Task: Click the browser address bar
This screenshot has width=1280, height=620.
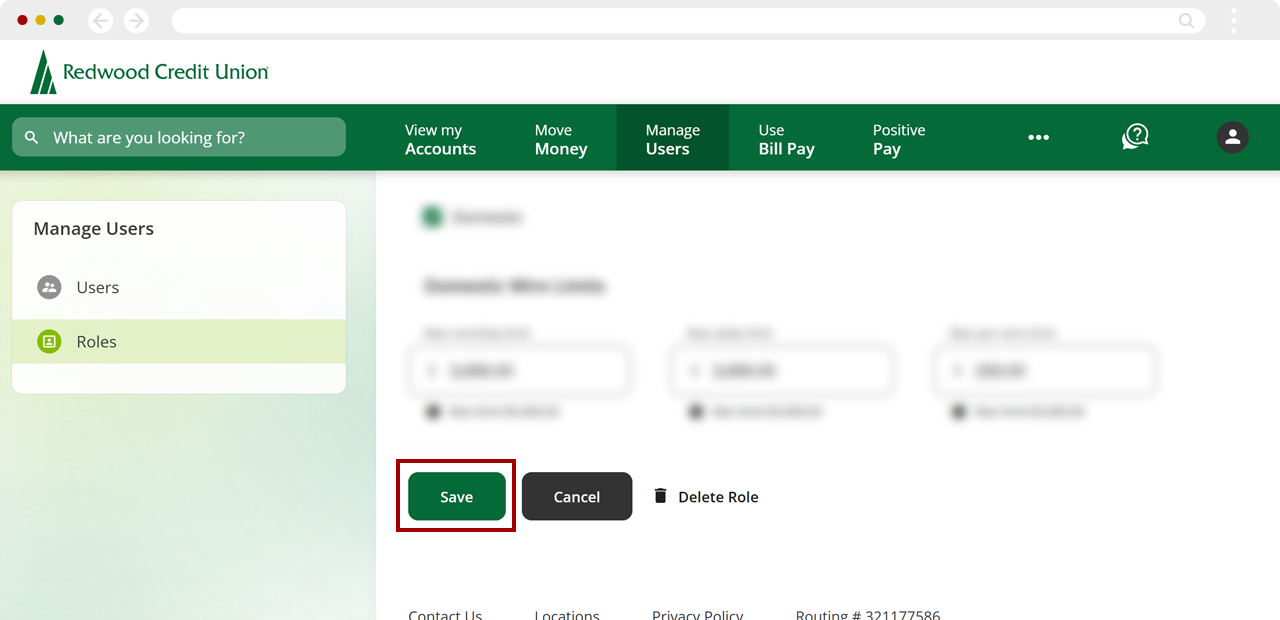Action: 688,20
